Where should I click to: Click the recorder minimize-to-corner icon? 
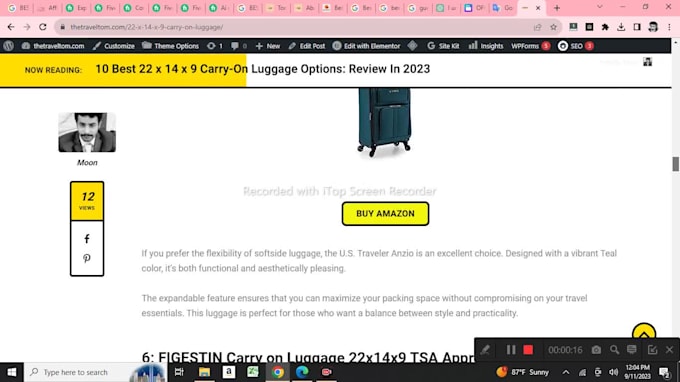(652, 349)
